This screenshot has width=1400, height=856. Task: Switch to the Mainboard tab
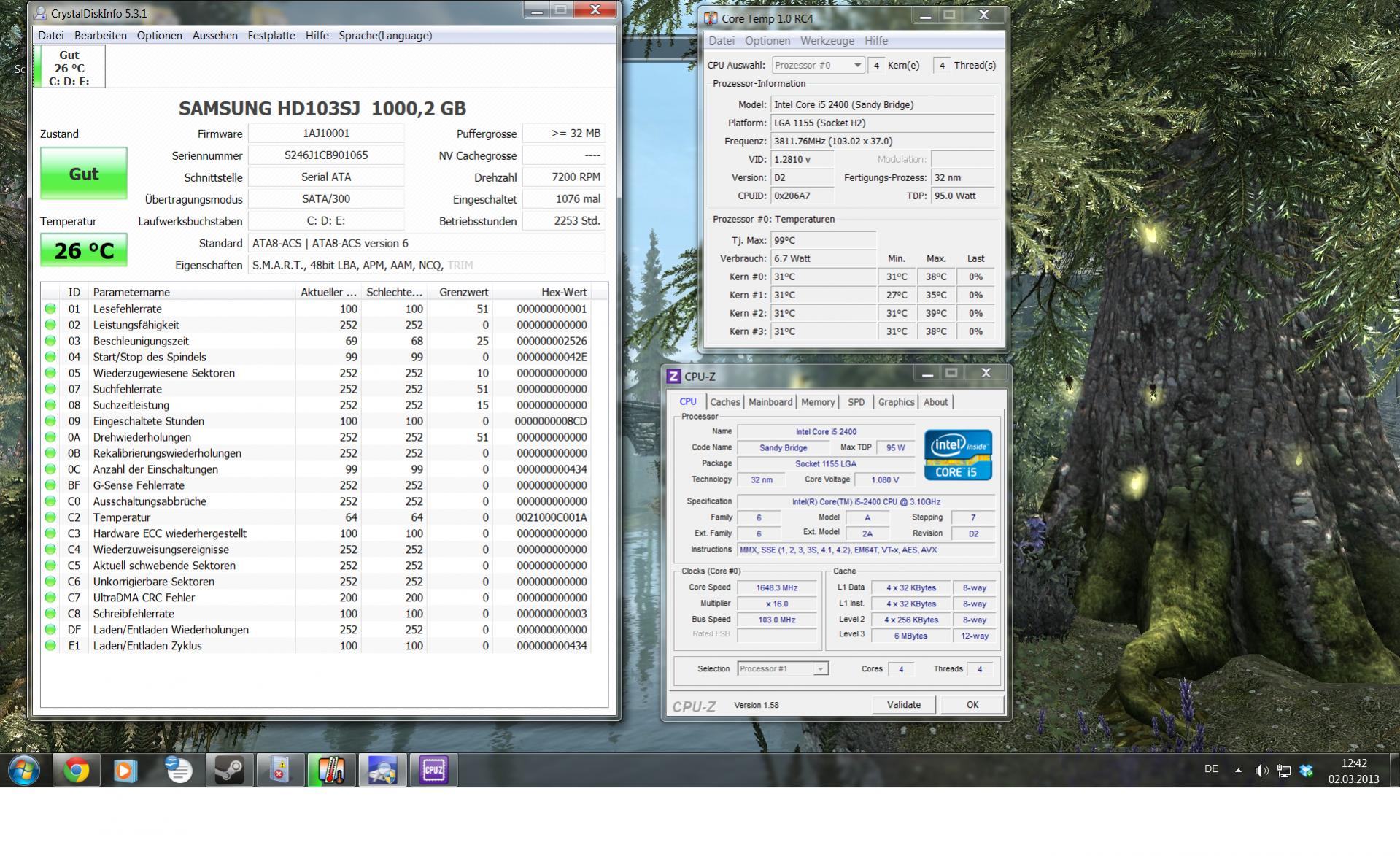(770, 402)
